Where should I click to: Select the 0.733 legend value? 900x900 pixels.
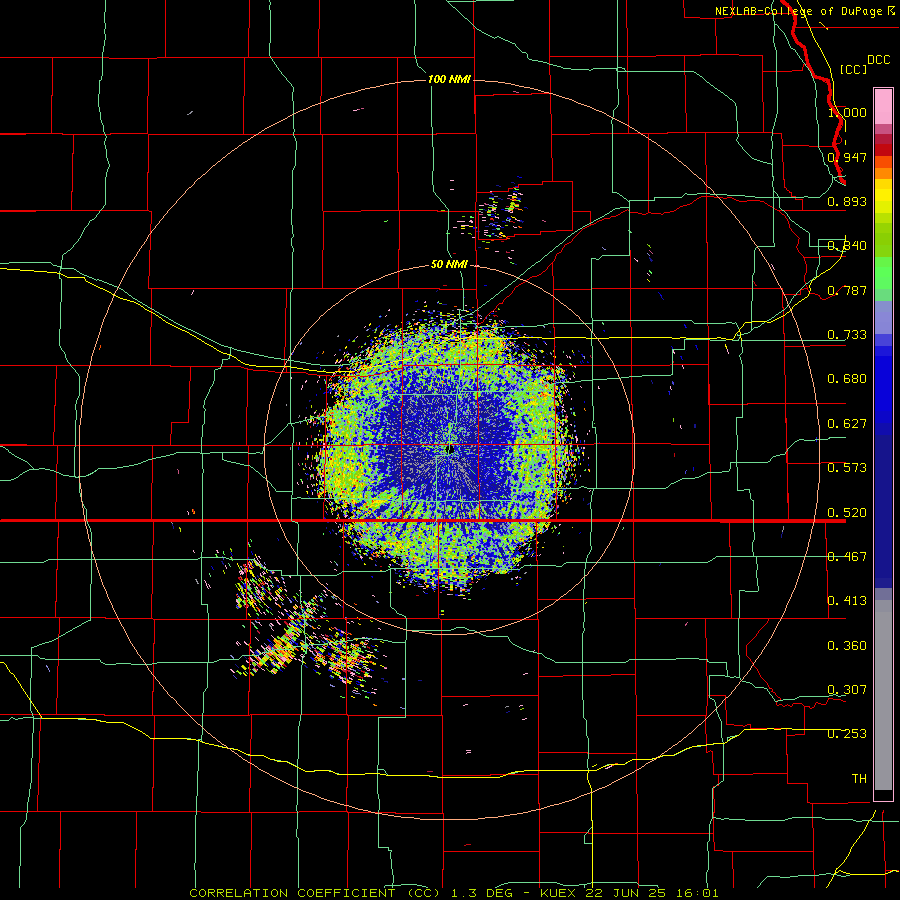coord(847,335)
